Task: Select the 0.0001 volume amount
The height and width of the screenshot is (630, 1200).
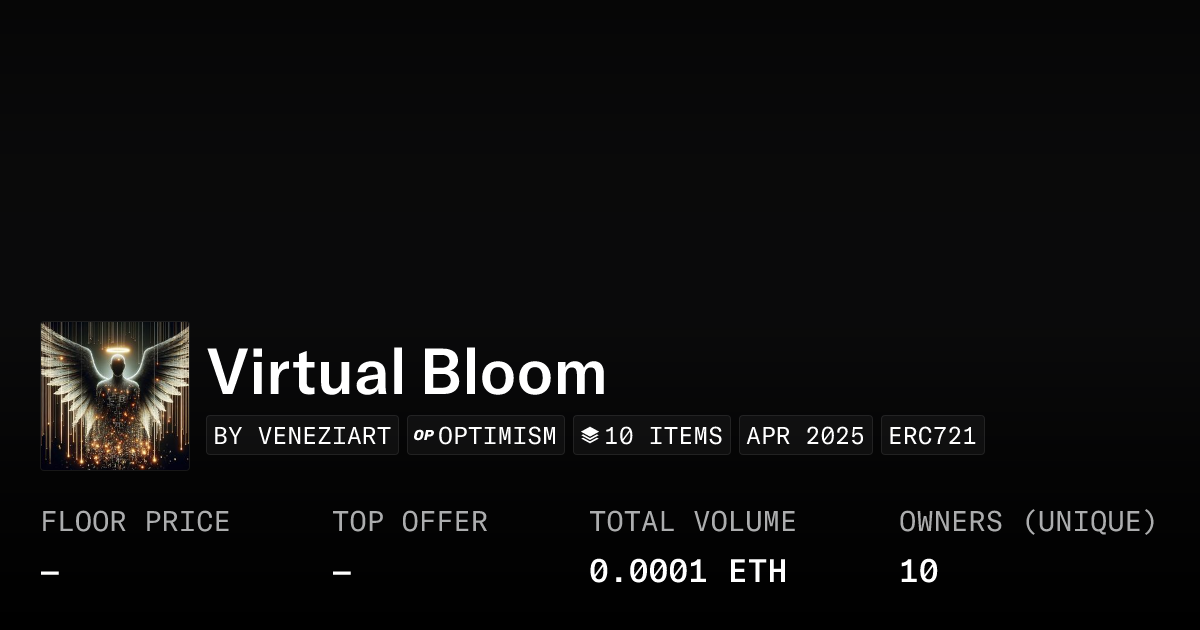Action: click(x=647, y=572)
